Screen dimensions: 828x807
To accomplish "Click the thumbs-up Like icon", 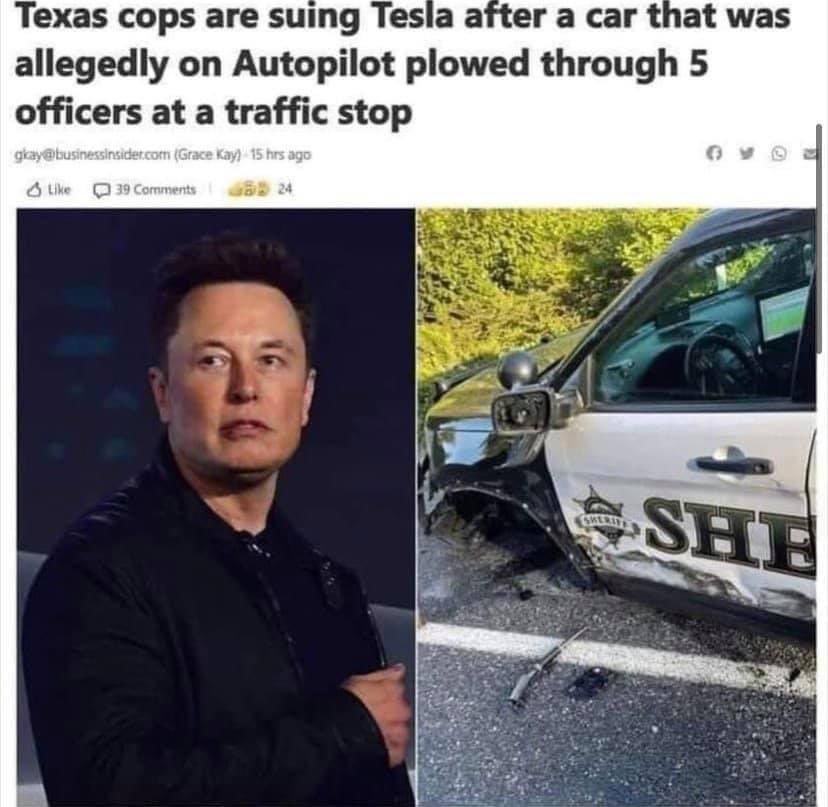I will pos(34,189).
